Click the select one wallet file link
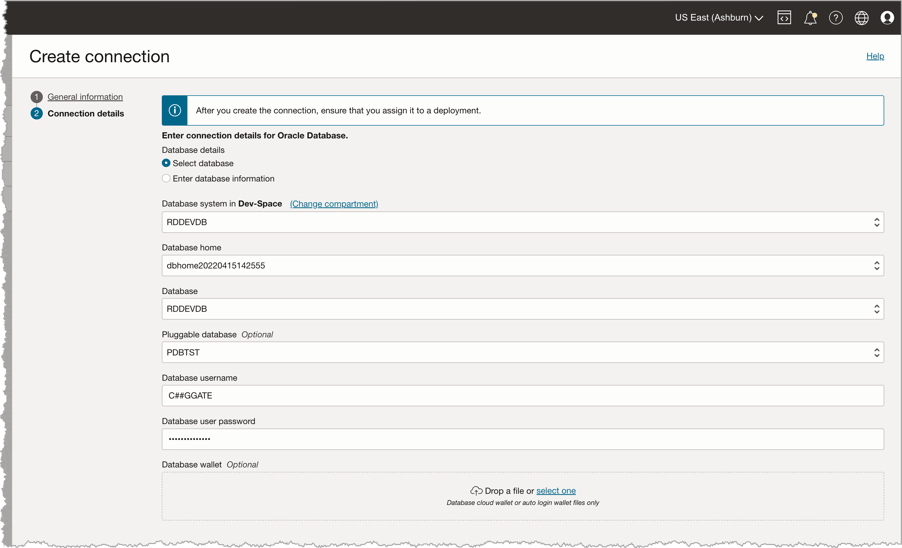The height and width of the screenshot is (548, 902). tap(556, 491)
